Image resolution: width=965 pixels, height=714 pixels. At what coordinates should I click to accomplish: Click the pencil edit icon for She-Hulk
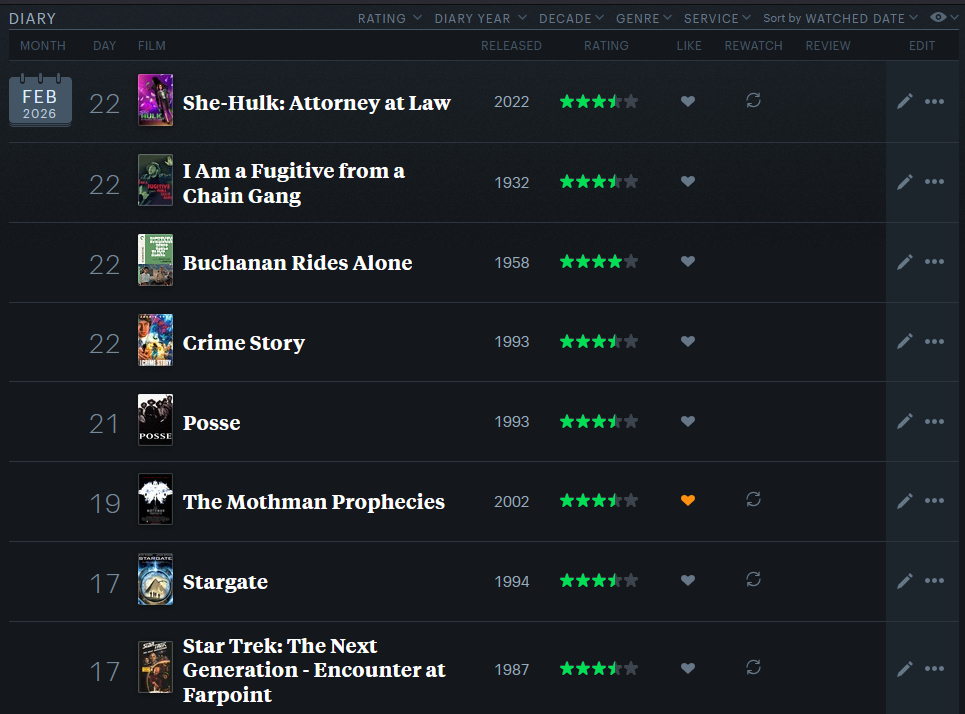(x=905, y=101)
